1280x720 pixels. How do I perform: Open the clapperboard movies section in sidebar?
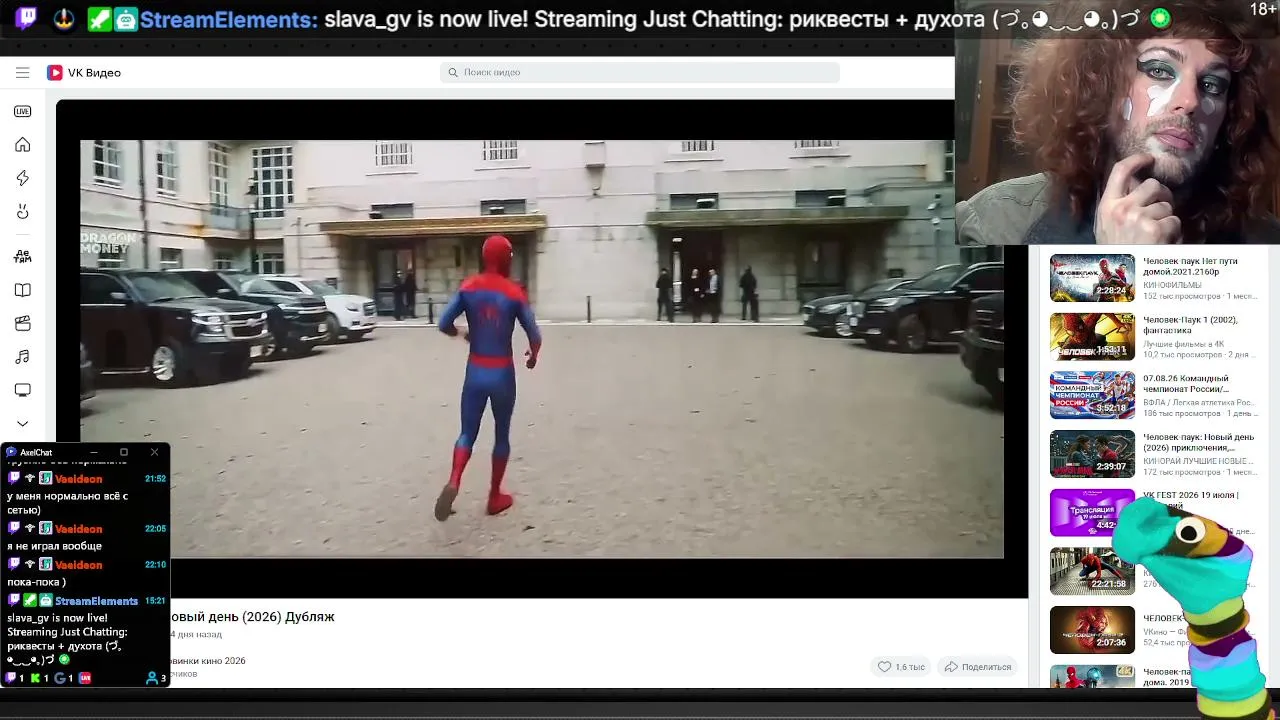coord(22,323)
